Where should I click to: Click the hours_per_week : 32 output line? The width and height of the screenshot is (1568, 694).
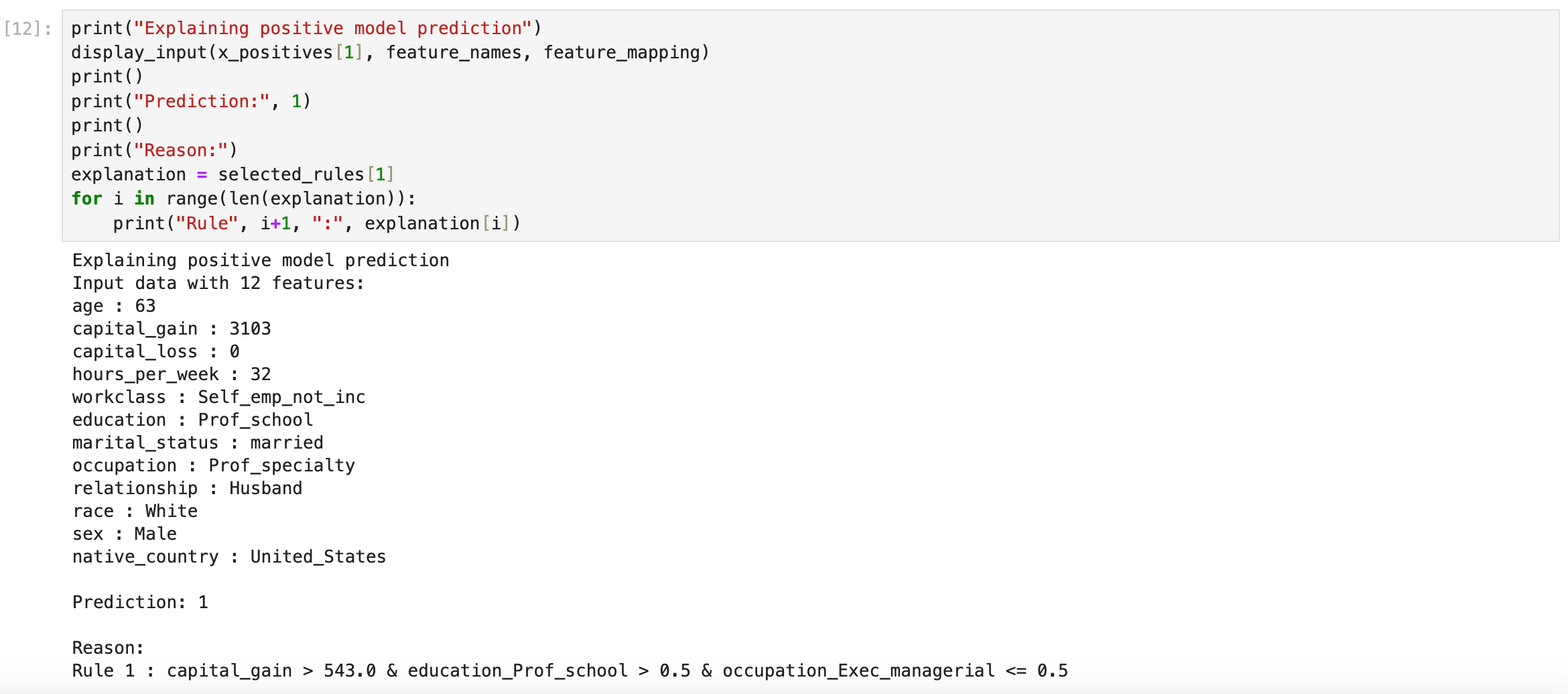coord(172,374)
